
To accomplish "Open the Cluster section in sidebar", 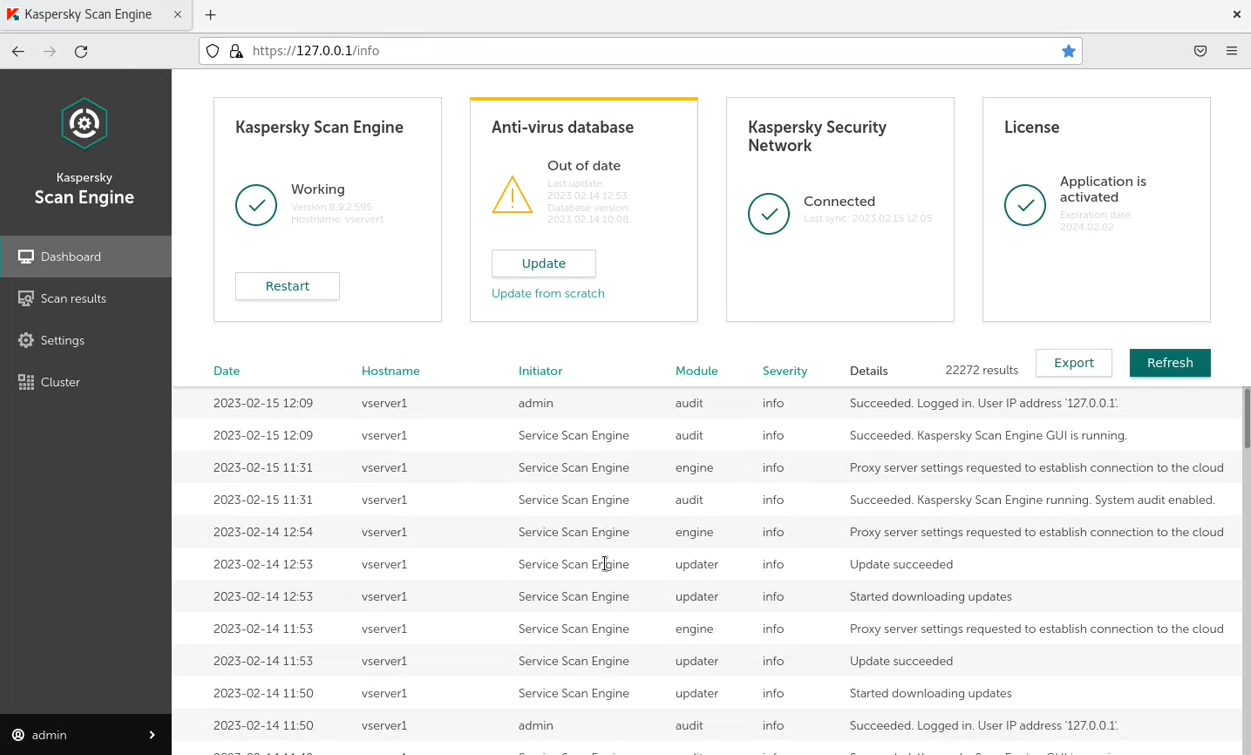I will (x=60, y=383).
